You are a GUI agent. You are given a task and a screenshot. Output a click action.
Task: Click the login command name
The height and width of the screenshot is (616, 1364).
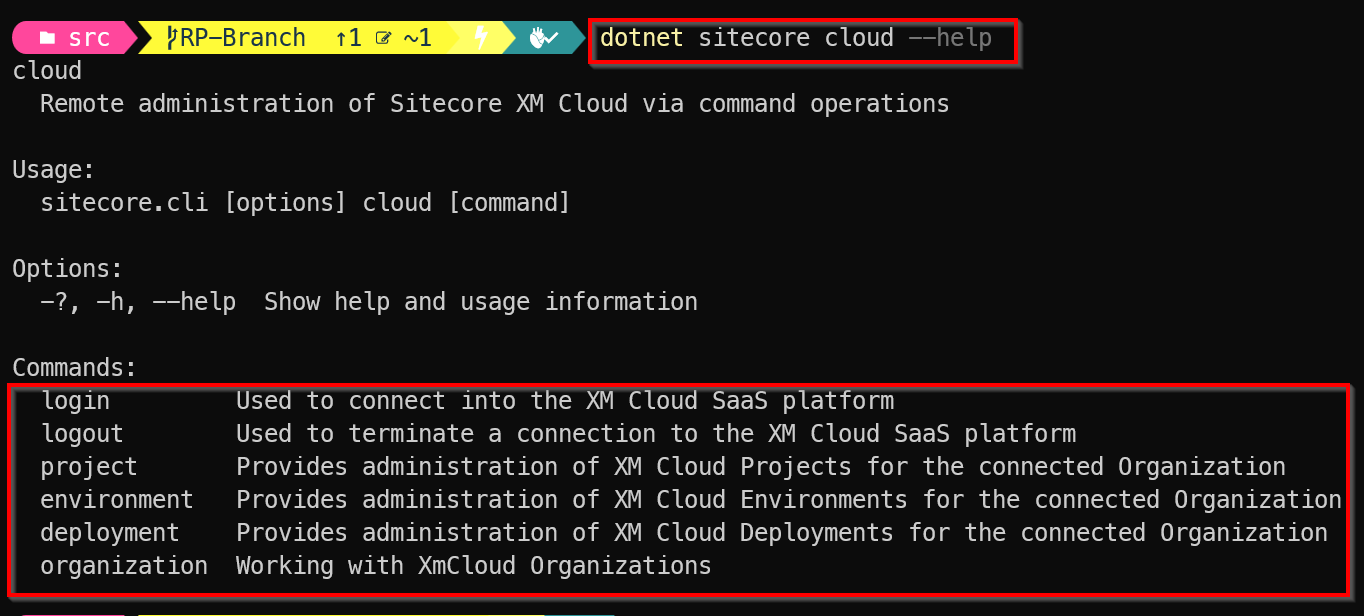point(75,401)
